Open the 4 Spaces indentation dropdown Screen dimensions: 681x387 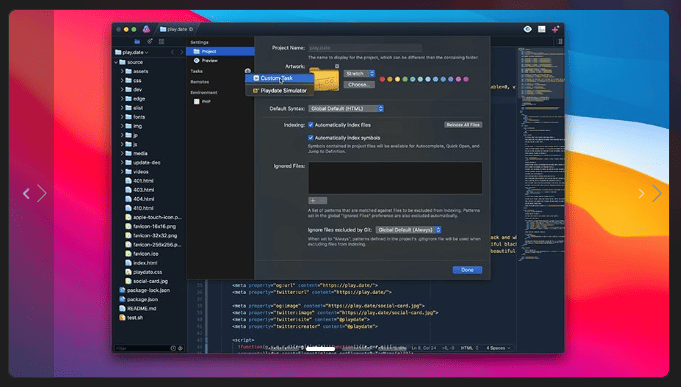pyautogui.click(x=498, y=348)
